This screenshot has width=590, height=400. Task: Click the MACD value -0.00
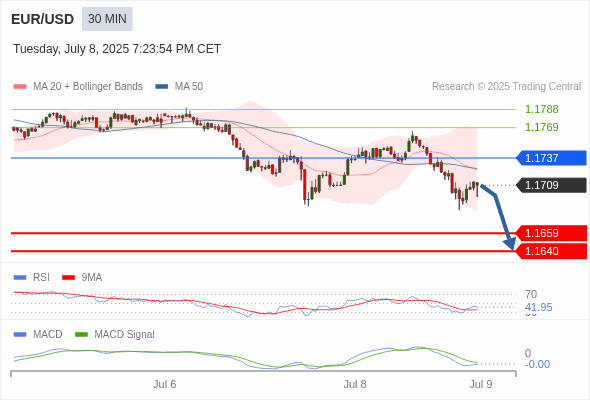point(537,364)
